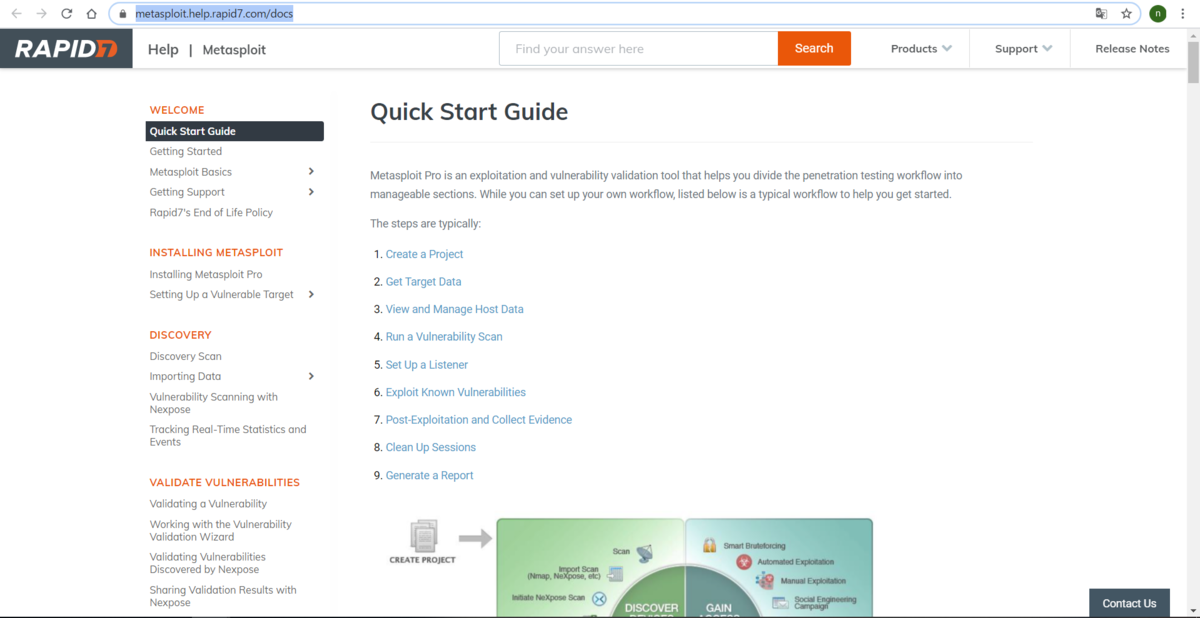1200x618 pixels.
Task: Bookmark this page with the star icon
Action: tap(1127, 14)
